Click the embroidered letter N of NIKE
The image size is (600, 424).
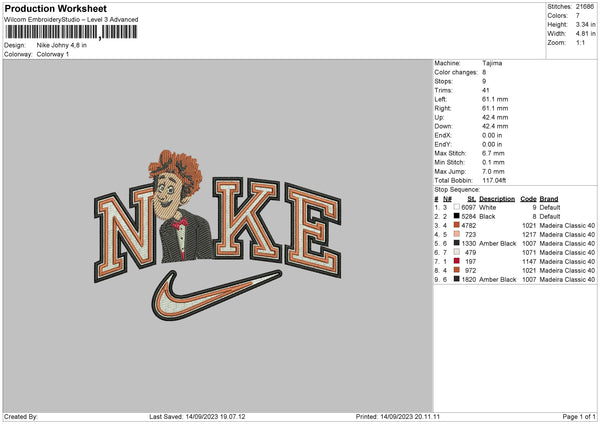tap(124, 234)
